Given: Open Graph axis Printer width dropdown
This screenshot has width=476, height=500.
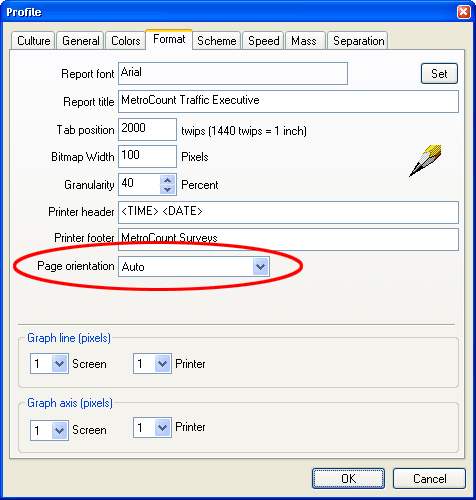Looking at the screenshot, I should [162, 427].
